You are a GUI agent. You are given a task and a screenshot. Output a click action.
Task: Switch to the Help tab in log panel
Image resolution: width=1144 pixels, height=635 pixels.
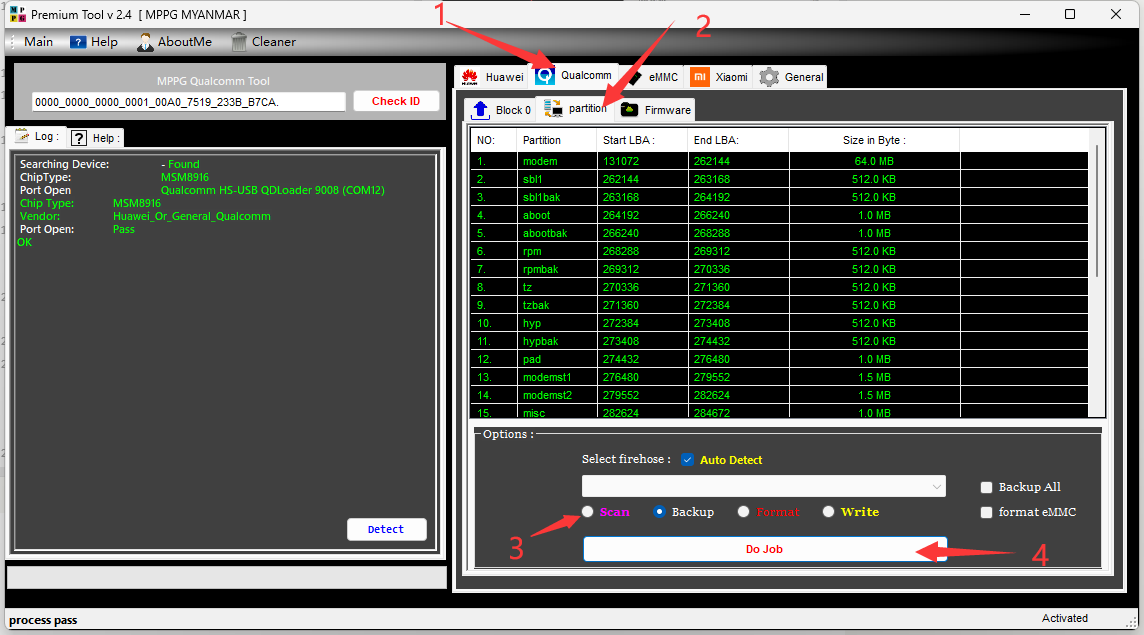(96, 138)
